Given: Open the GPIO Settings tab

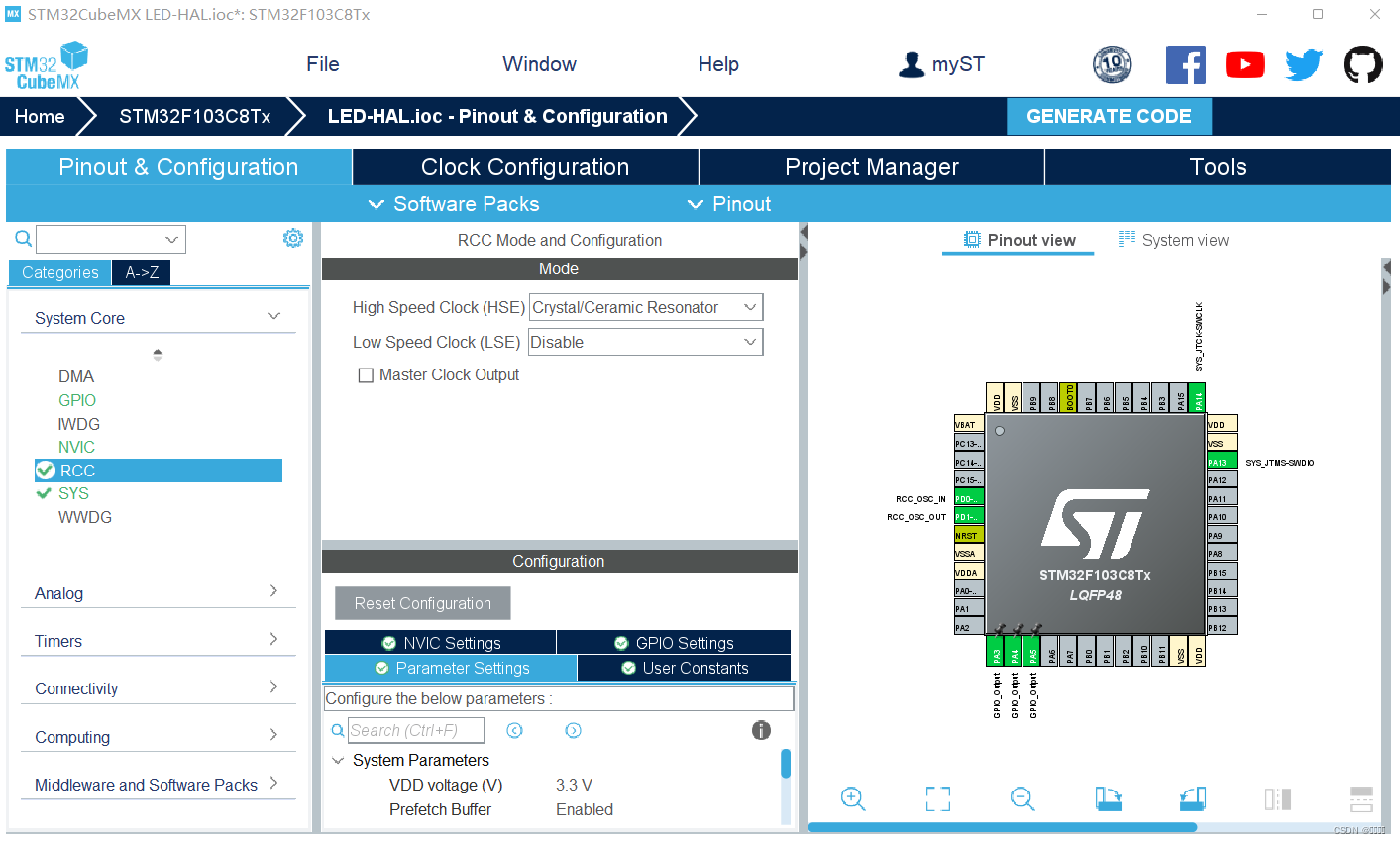Looking at the screenshot, I should [x=674, y=643].
